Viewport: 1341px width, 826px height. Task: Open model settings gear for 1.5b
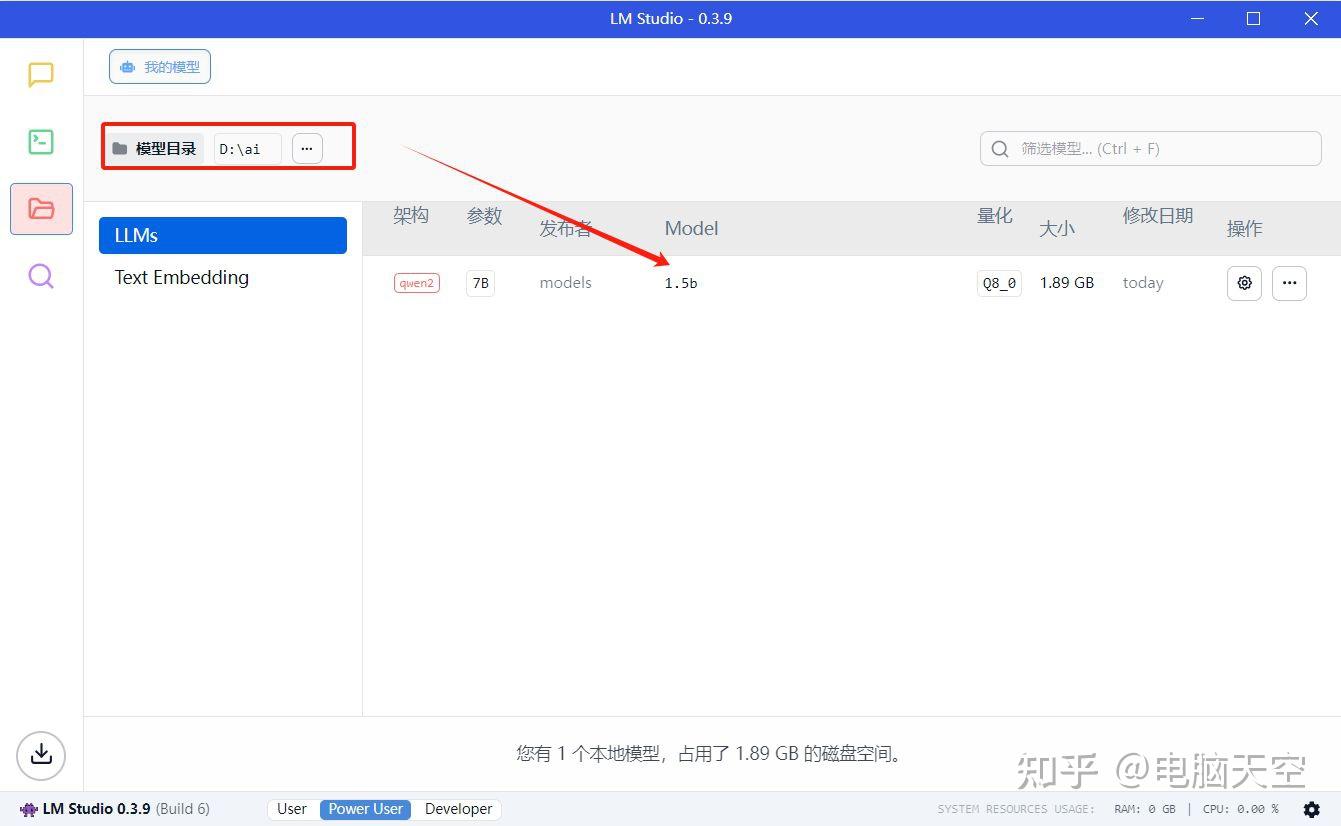[x=1244, y=283]
